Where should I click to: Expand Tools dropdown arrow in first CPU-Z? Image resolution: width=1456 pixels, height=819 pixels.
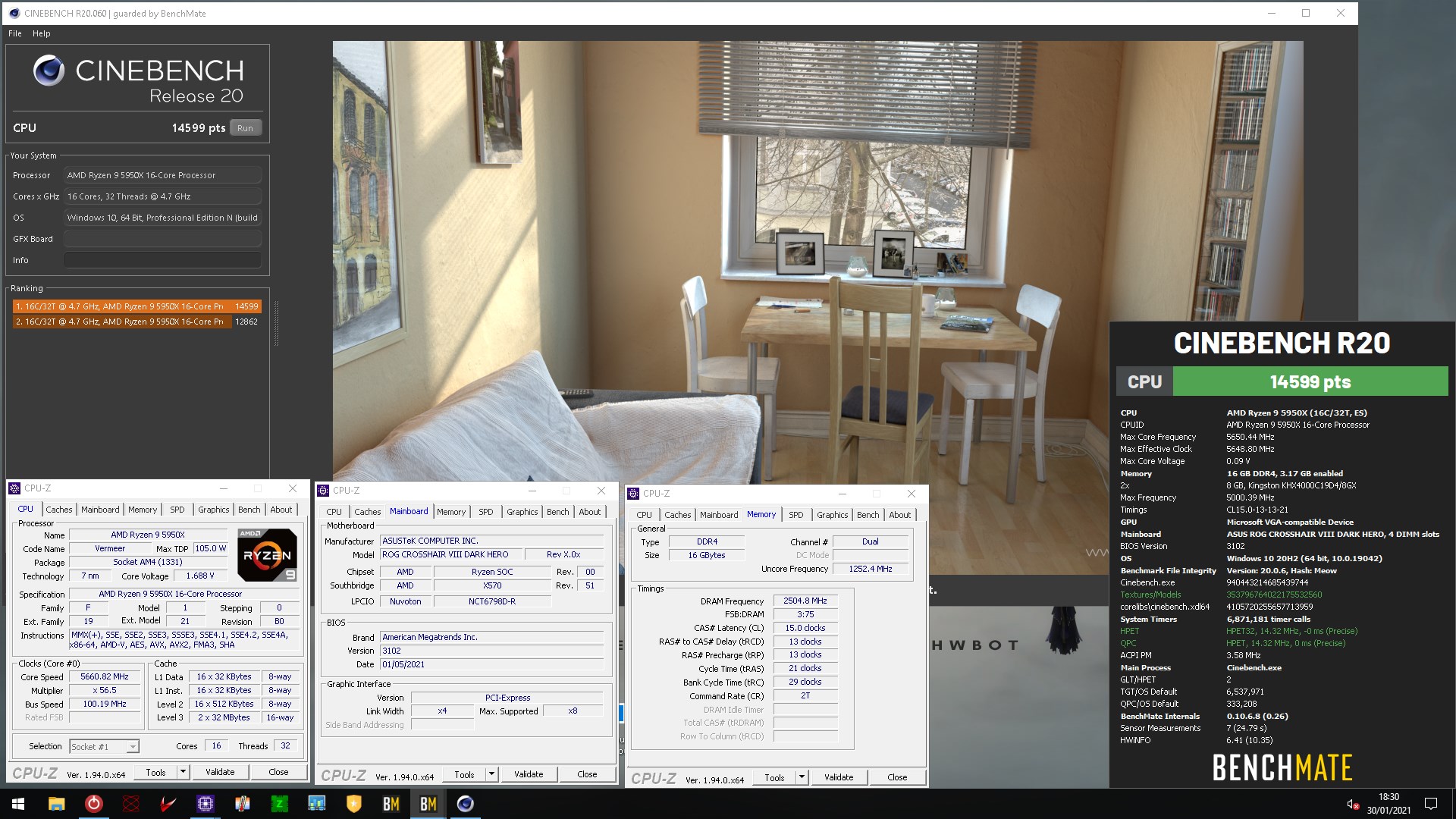pyautogui.click(x=183, y=772)
